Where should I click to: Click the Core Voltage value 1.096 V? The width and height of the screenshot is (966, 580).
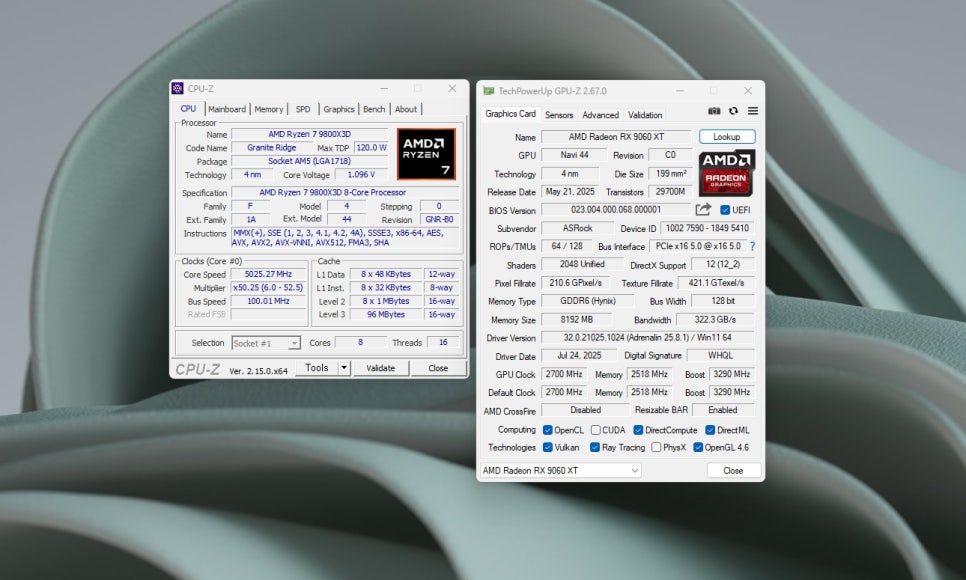coord(361,175)
